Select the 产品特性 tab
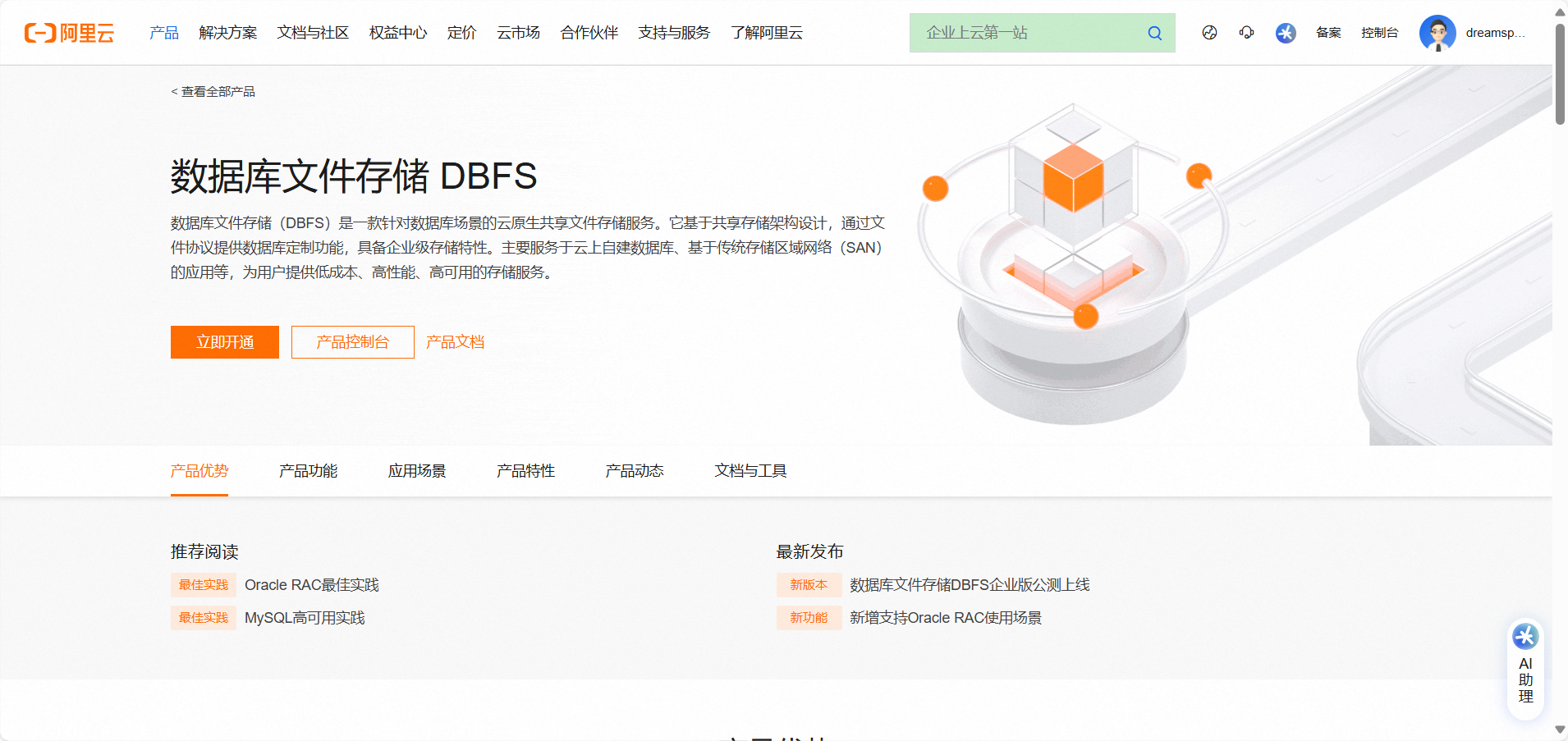This screenshot has height=741, width=1568. [x=525, y=471]
